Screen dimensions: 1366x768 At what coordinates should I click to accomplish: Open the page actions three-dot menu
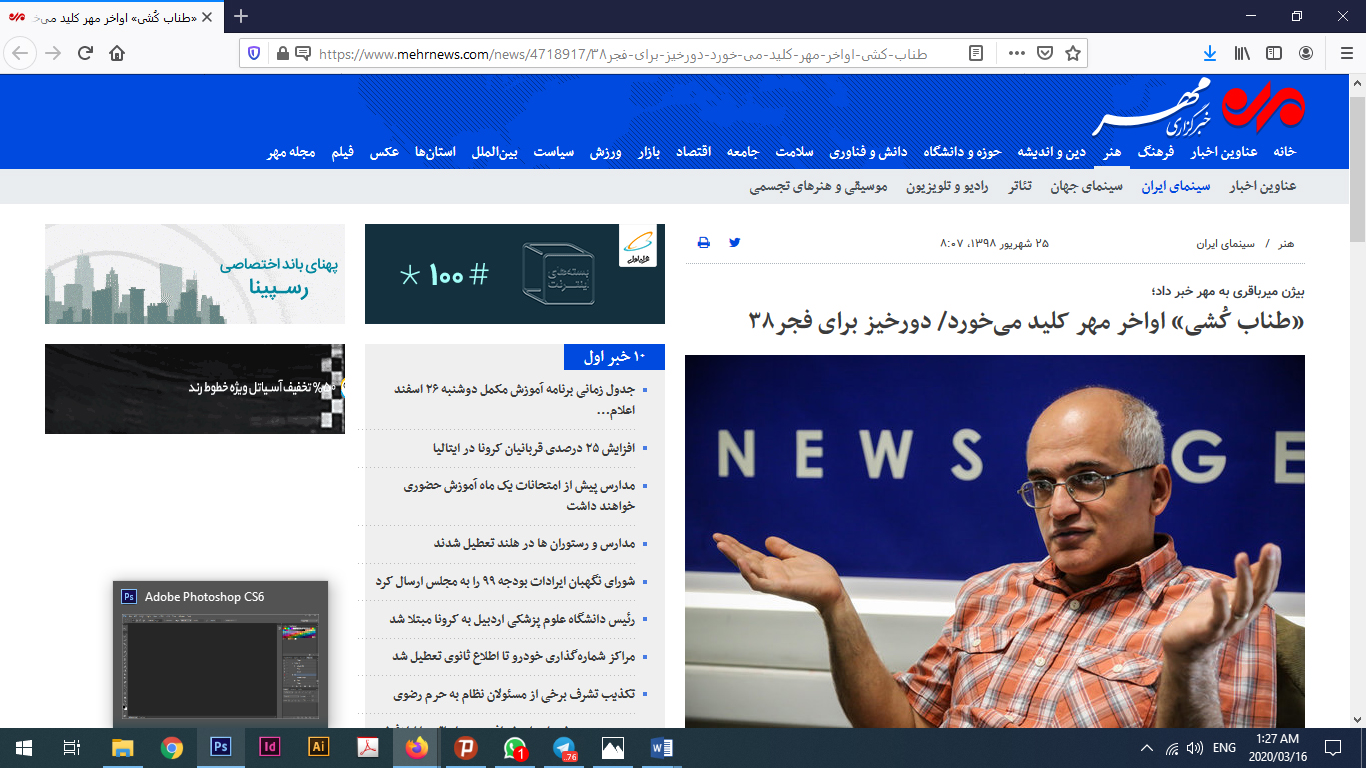(1016, 53)
